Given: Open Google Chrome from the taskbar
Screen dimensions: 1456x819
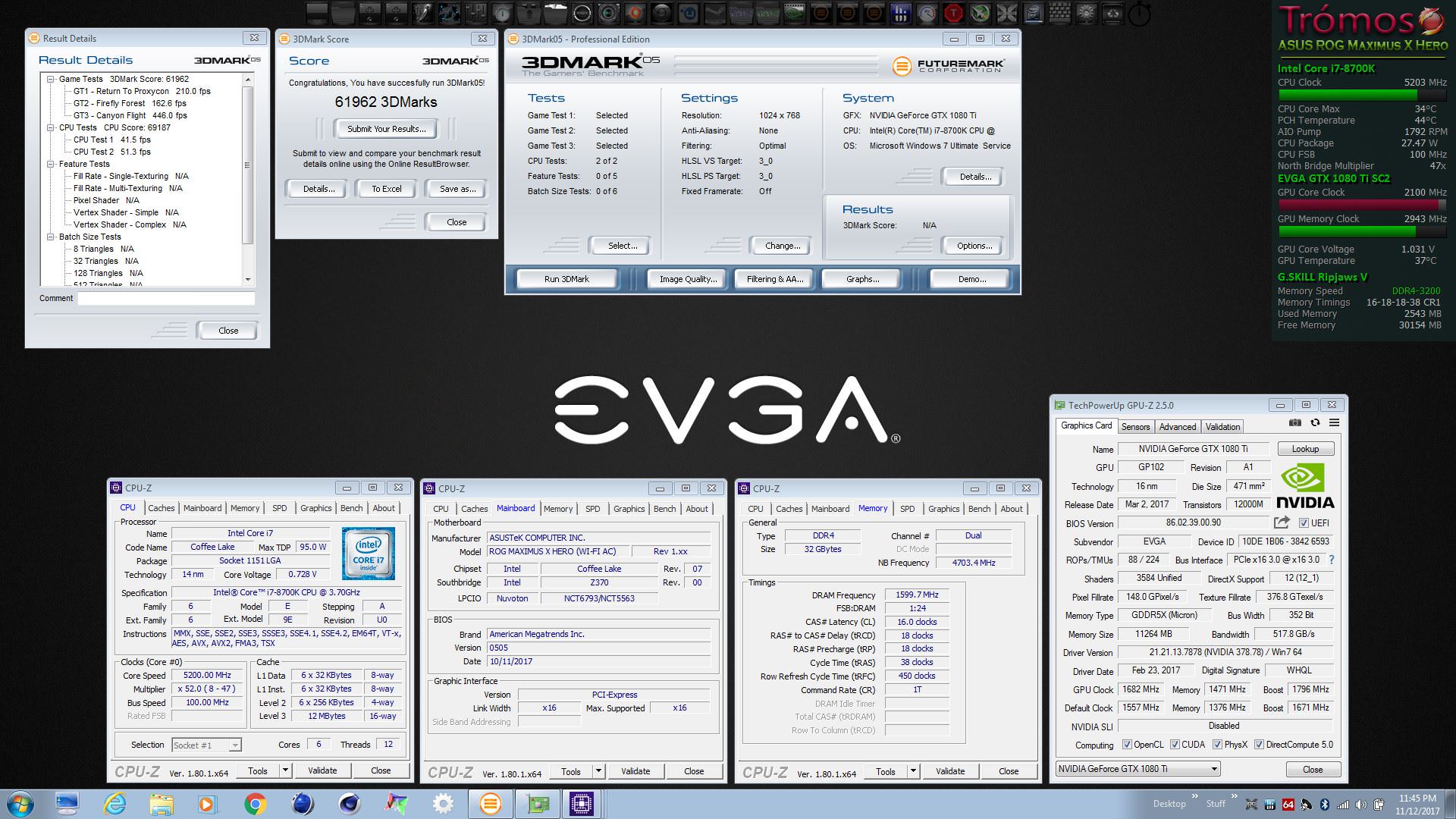Looking at the screenshot, I should [x=255, y=804].
